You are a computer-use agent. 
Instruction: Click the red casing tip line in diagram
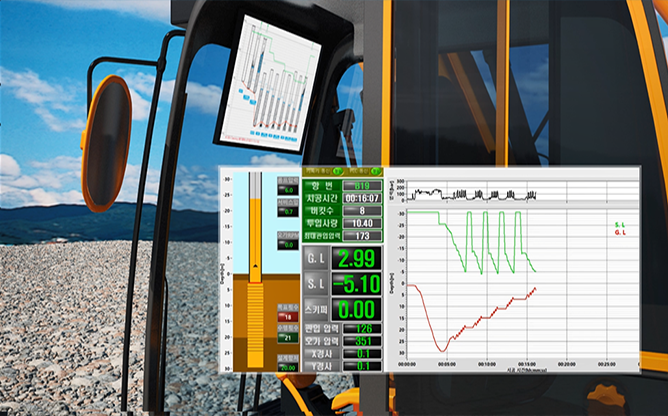(255, 283)
